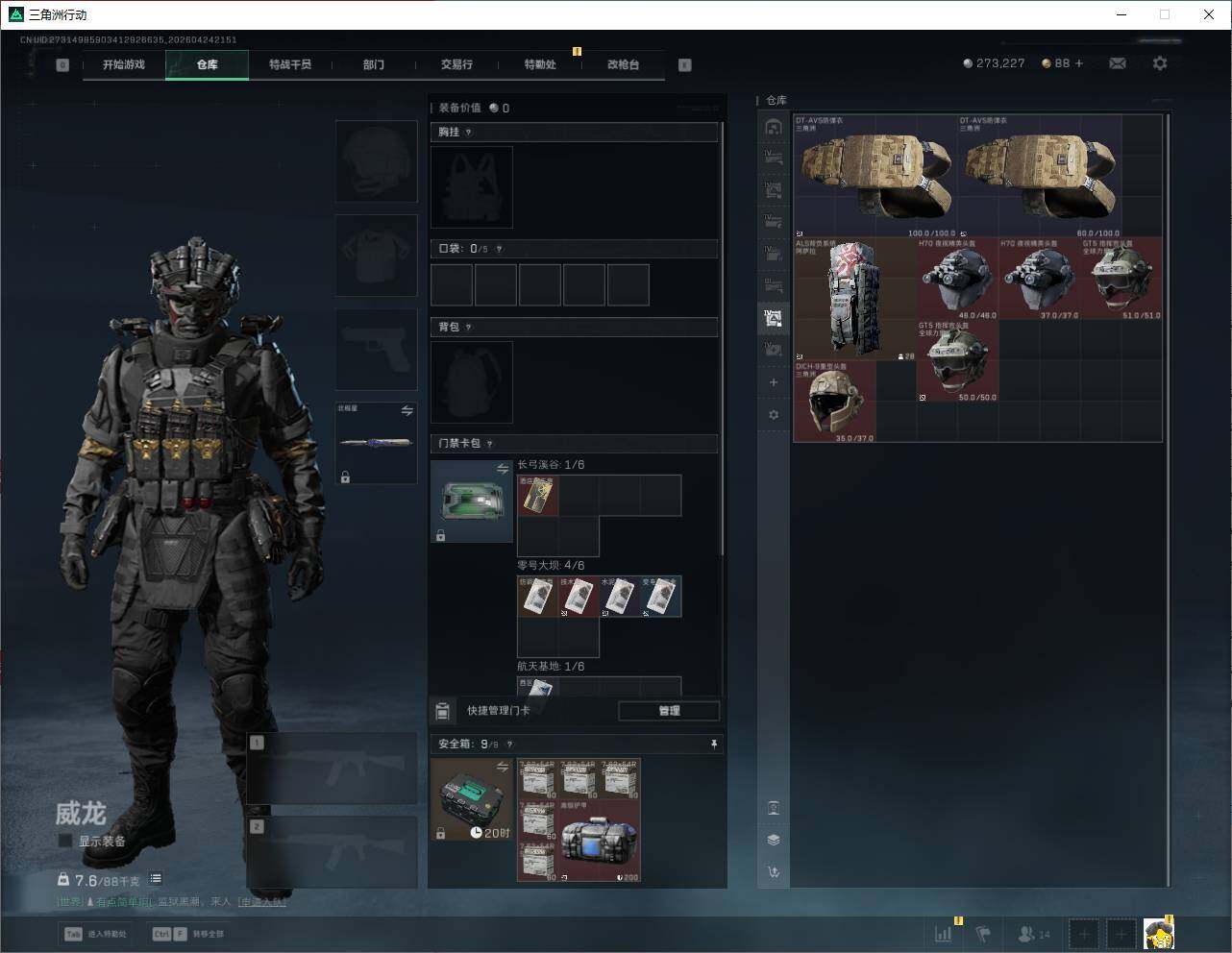Select the GT5 helmet with 50.0/50.0 durability
The width and height of the screenshot is (1232, 953).
[957, 360]
